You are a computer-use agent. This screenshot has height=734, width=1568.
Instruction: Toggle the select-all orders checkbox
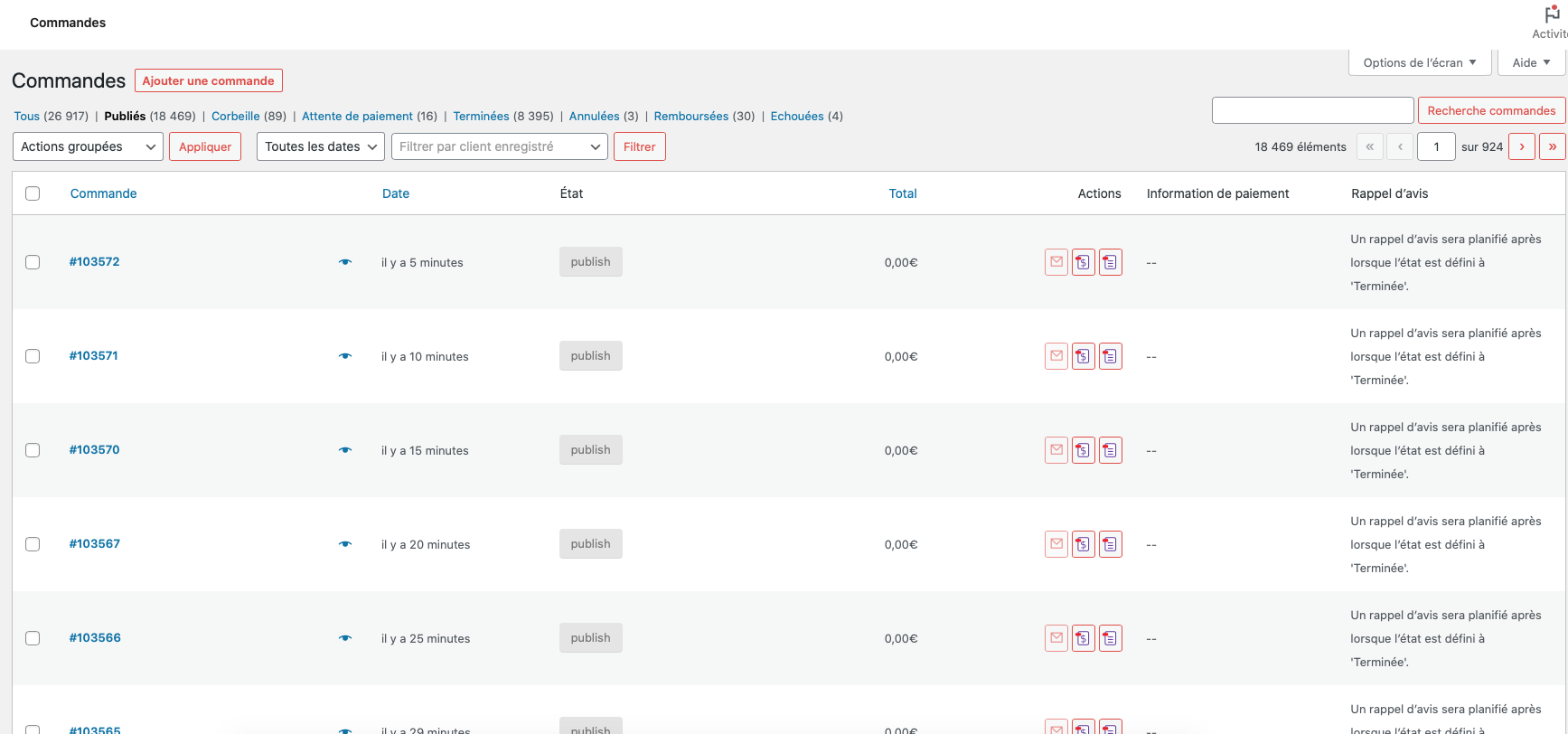click(x=33, y=193)
